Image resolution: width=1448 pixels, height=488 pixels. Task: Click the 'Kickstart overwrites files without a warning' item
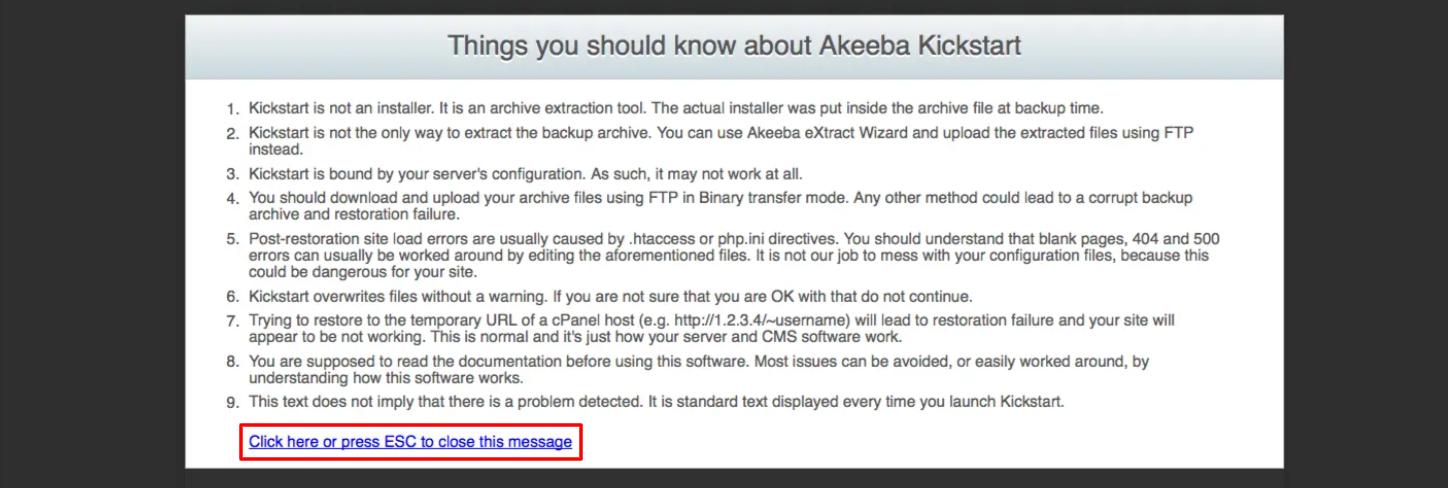(x=610, y=296)
